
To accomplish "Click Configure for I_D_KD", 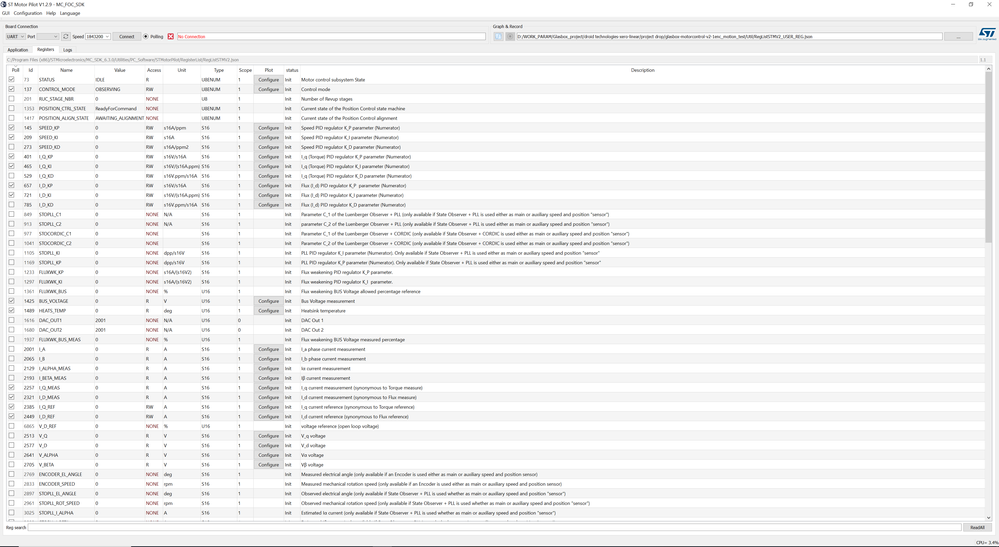I will pos(269,205).
